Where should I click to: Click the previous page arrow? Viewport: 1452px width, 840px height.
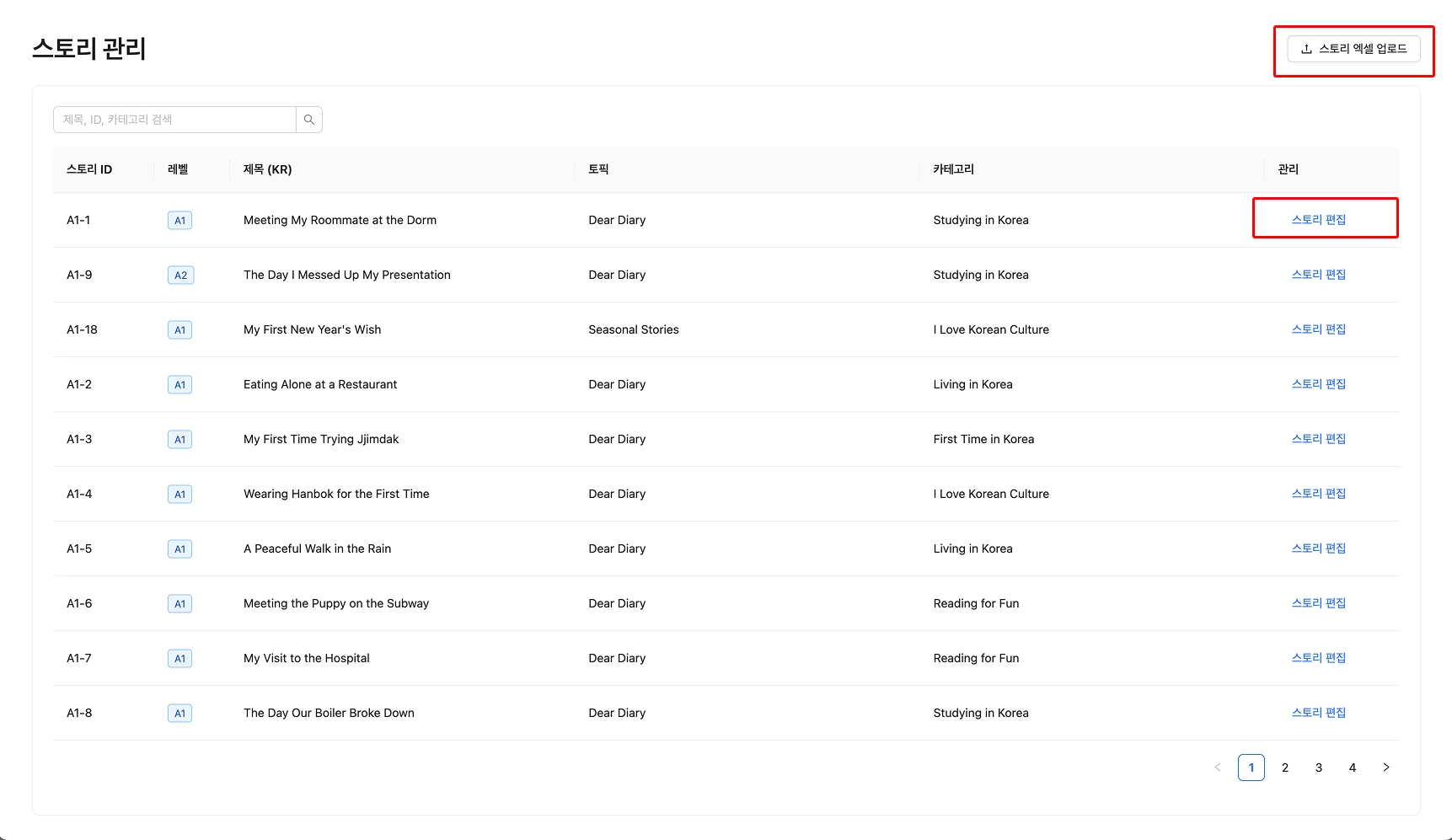pos(1218,768)
